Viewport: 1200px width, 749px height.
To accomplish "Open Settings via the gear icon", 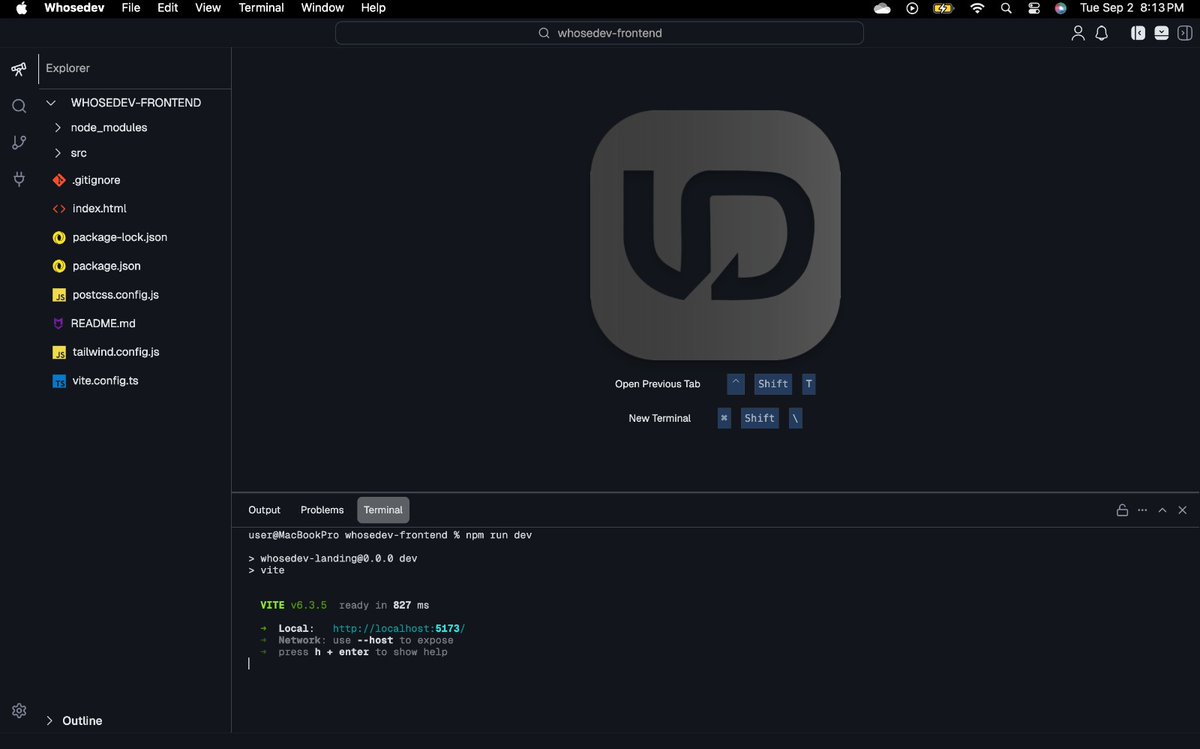I will click(x=18, y=710).
